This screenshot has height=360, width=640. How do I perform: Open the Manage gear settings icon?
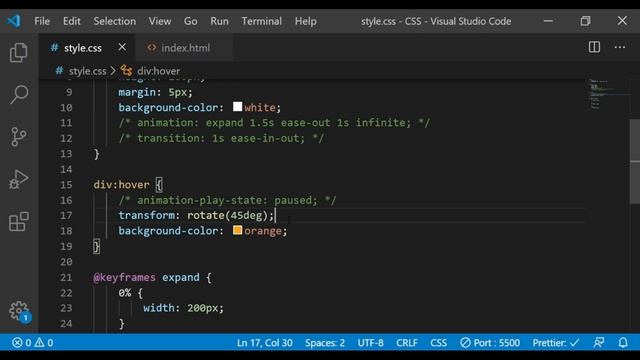19,311
